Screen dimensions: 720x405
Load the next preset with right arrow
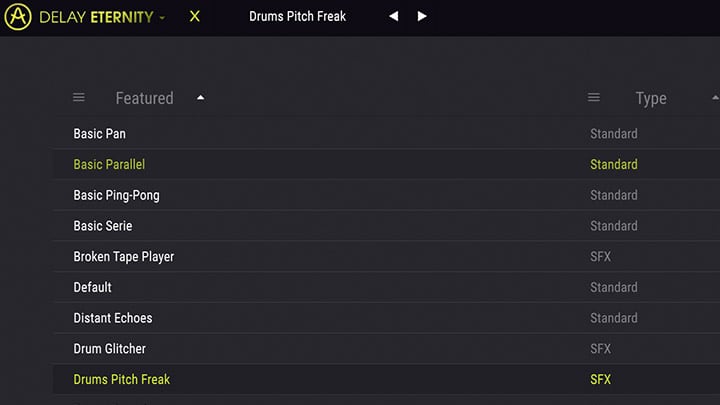[422, 17]
